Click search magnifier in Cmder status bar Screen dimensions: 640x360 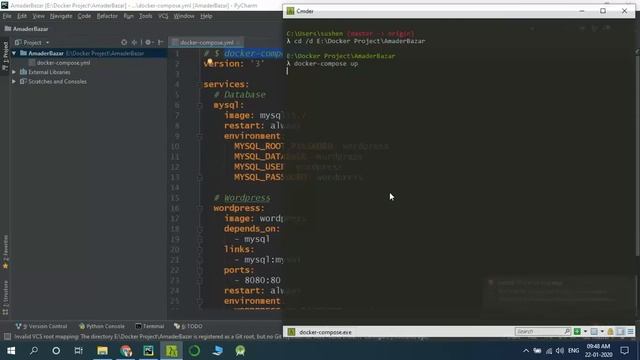567,331
